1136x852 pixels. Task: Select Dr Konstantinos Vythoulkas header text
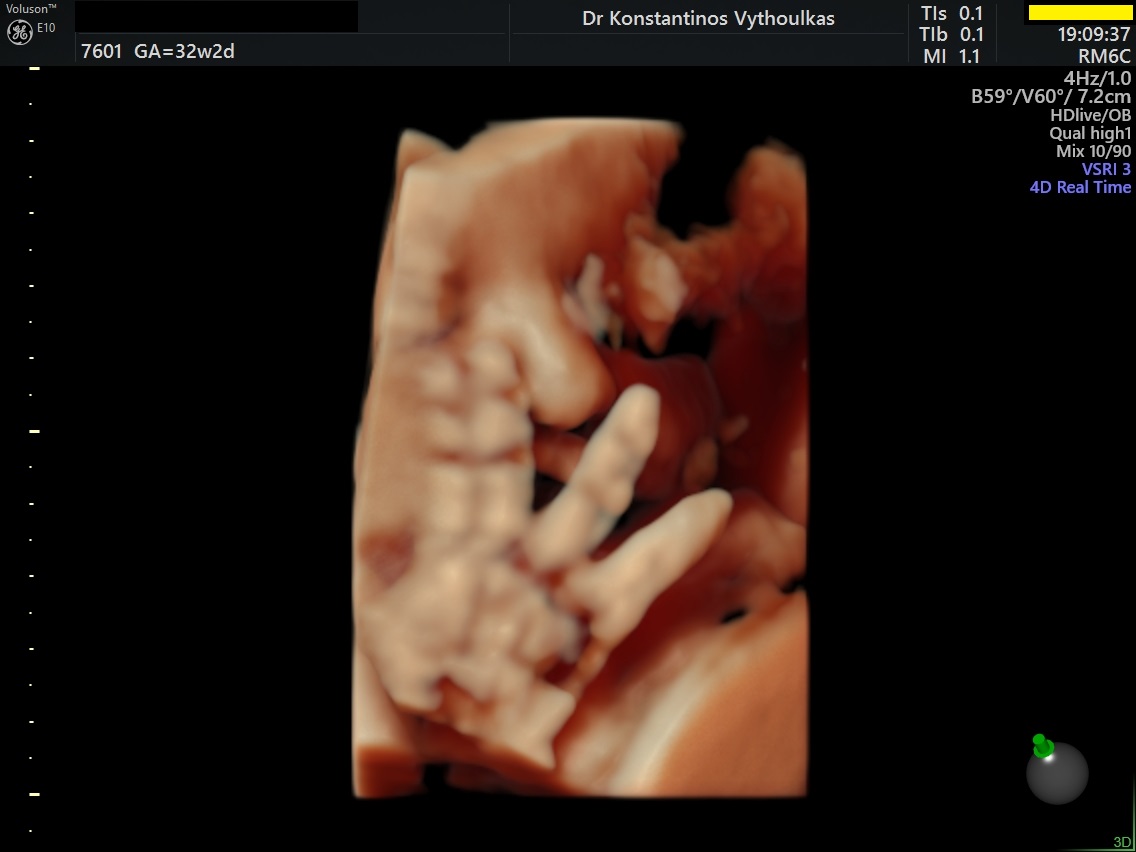tap(708, 19)
